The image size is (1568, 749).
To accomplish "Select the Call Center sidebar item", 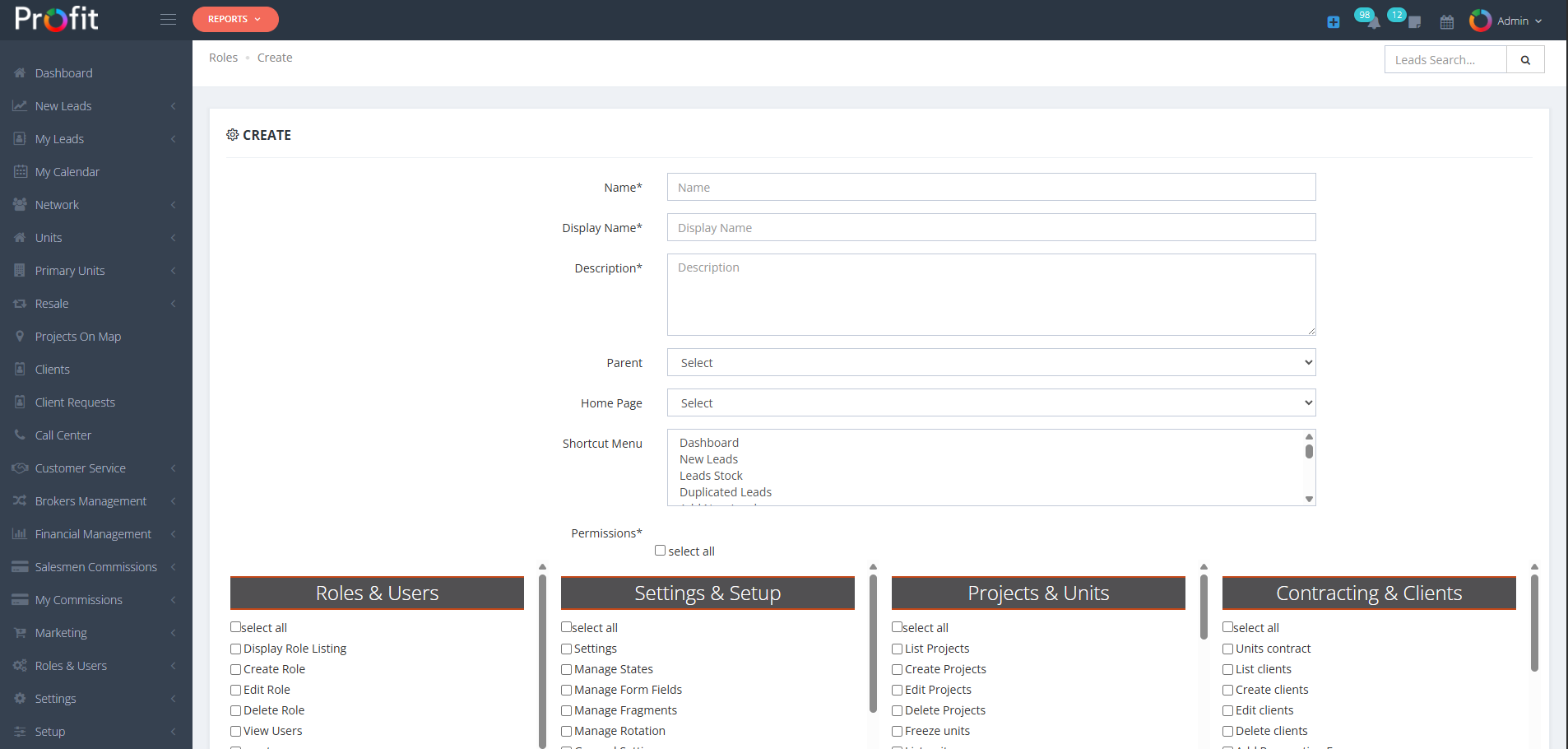I will (61, 435).
